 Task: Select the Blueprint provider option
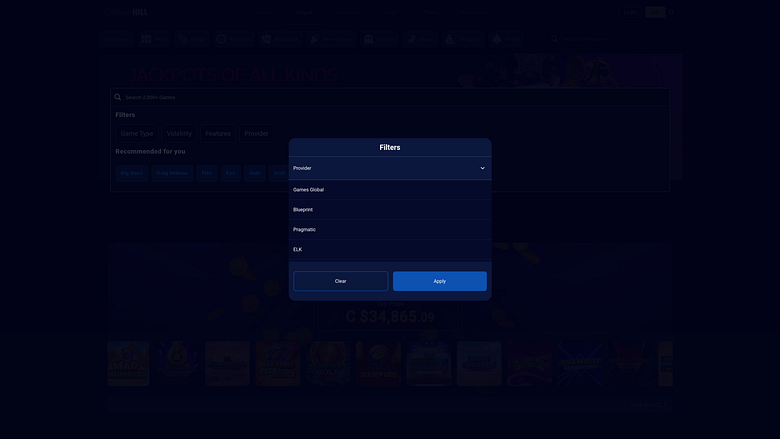click(390, 210)
